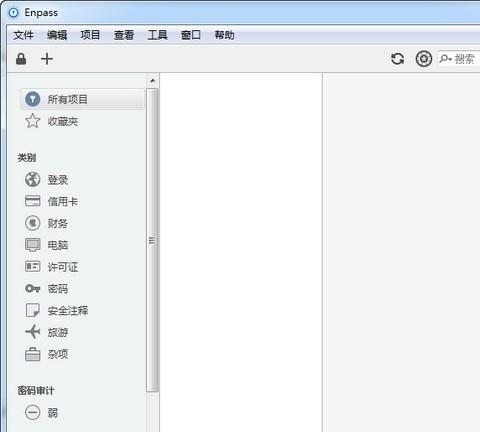This screenshot has width=480, height=432.
Task: Select the 杂项 category
Action: click(58, 354)
